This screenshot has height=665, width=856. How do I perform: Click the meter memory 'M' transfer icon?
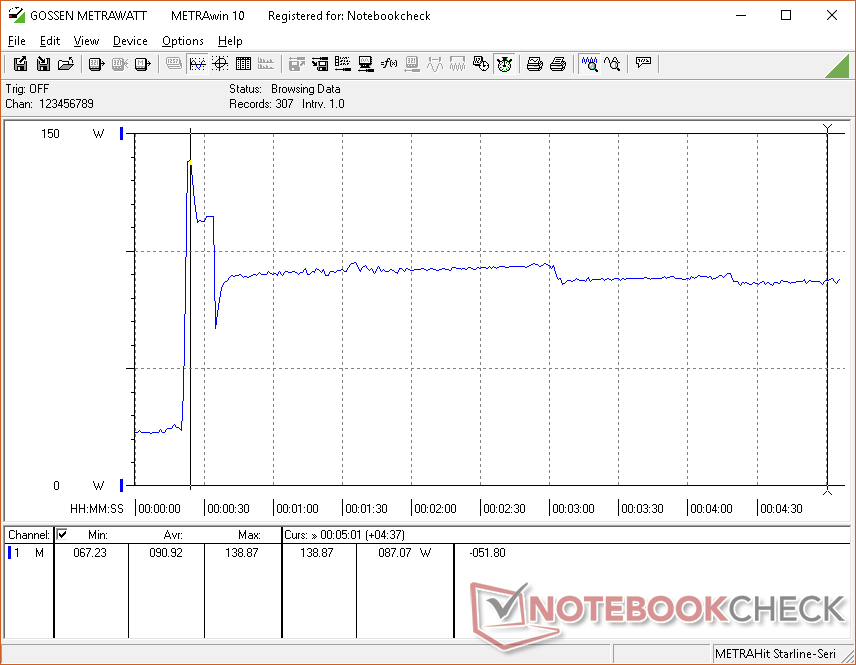(x=142, y=64)
